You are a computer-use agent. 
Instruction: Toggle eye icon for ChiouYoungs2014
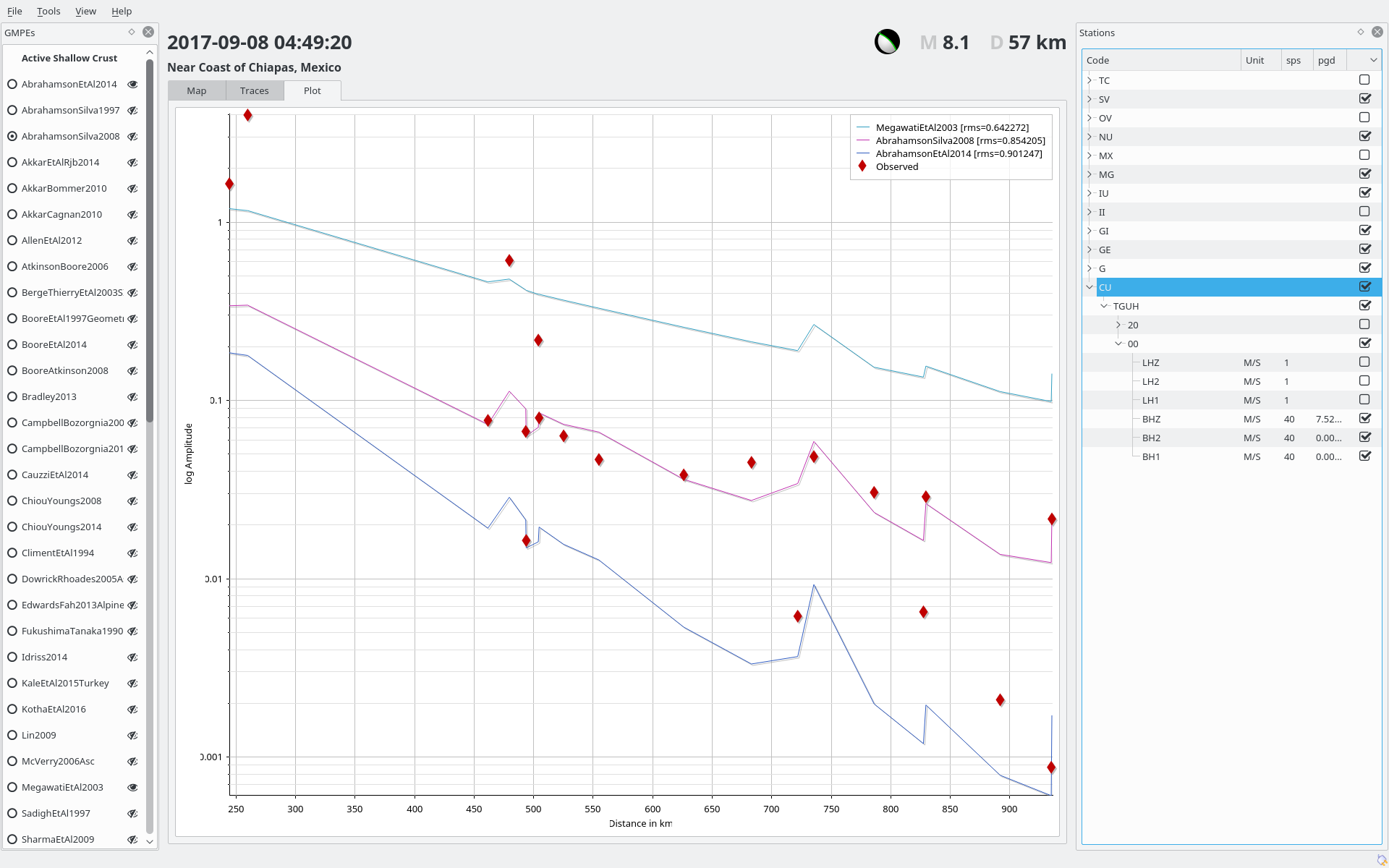click(132, 527)
